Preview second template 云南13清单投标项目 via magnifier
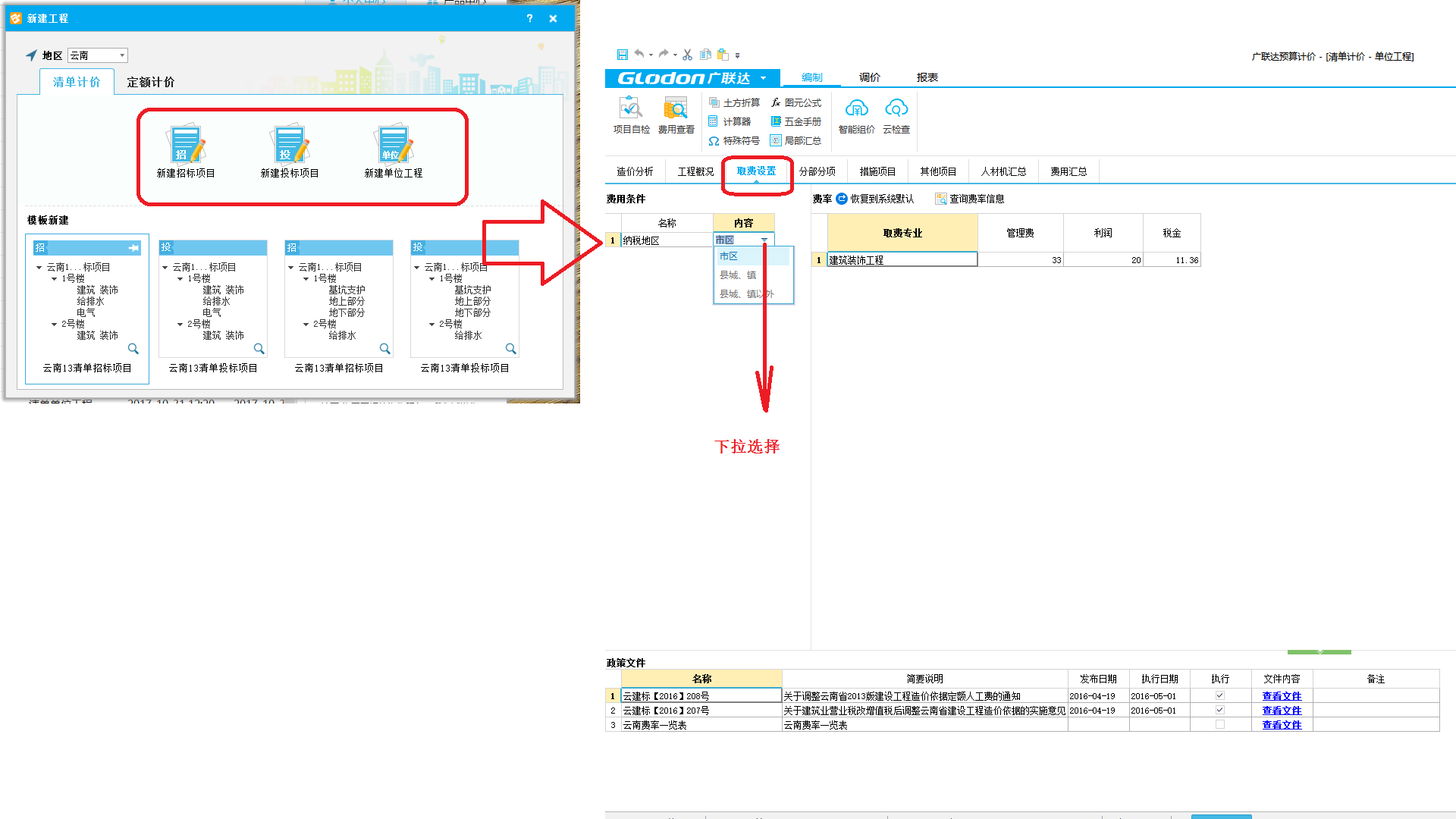1456x819 pixels. pos(259,349)
